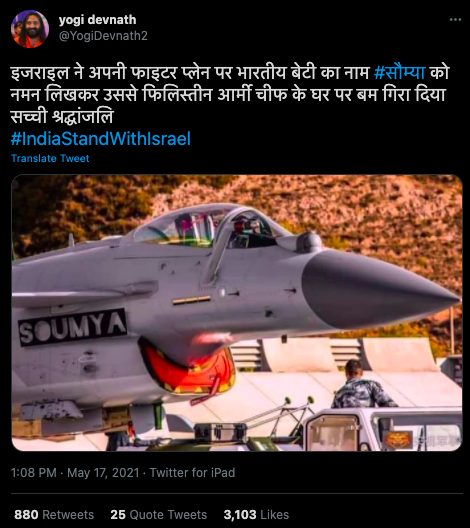This screenshot has height=528, width=470.
Task: Click the SOUMYA label in the photo
Action: (x=72, y=328)
